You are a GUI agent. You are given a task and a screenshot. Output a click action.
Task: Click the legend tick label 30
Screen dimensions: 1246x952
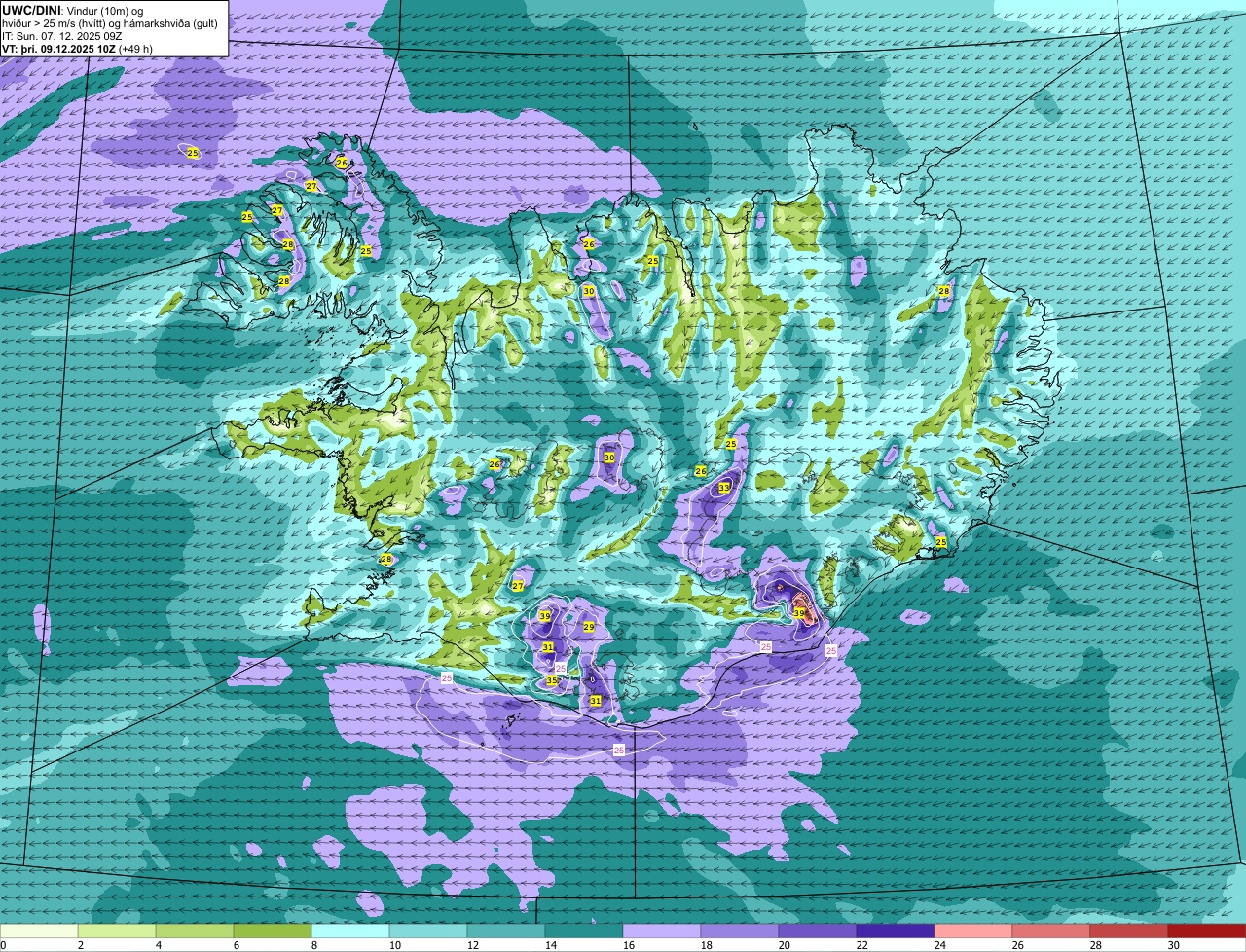click(x=1174, y=945)
